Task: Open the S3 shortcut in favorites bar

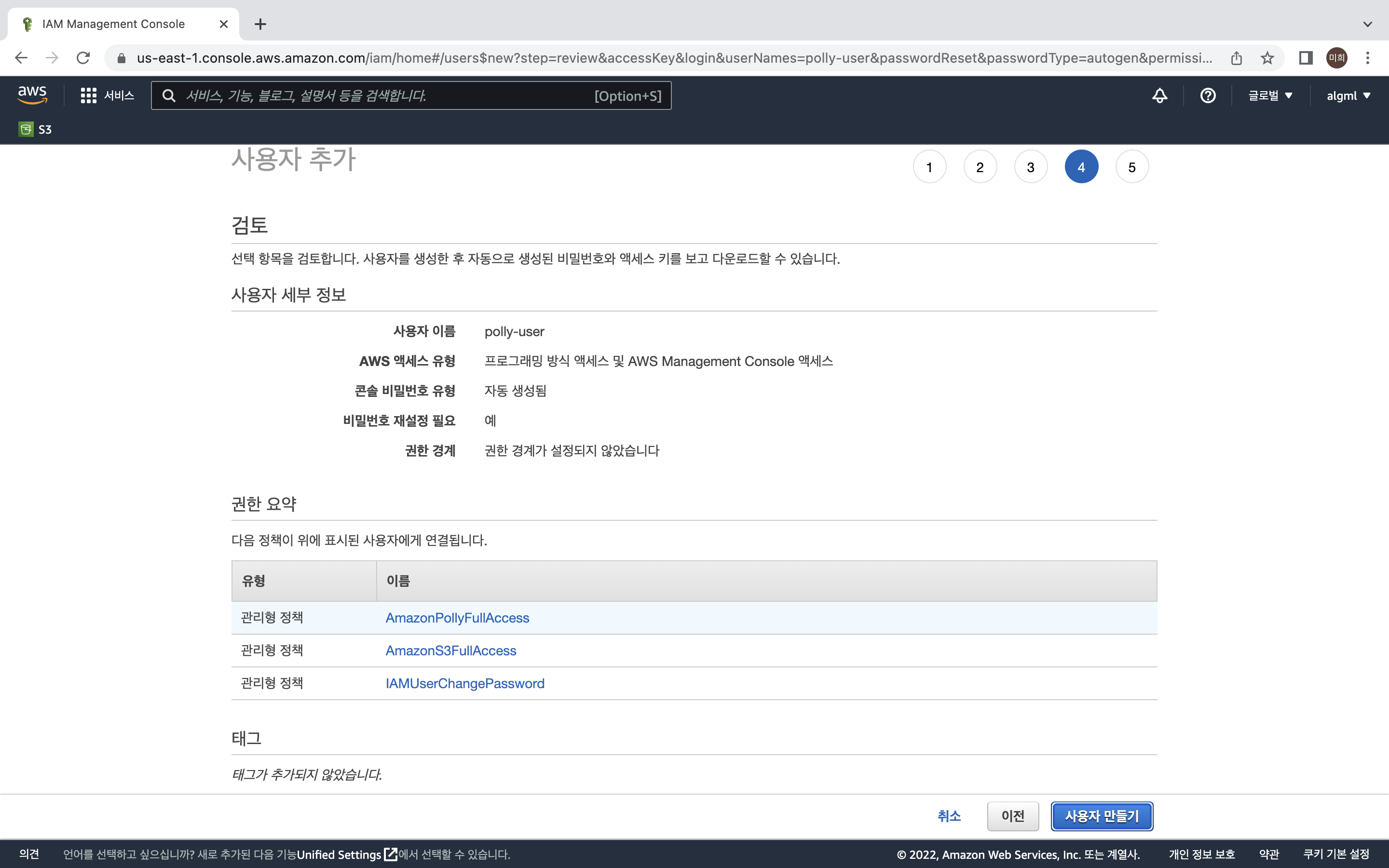Action: (x=35, y=129)
